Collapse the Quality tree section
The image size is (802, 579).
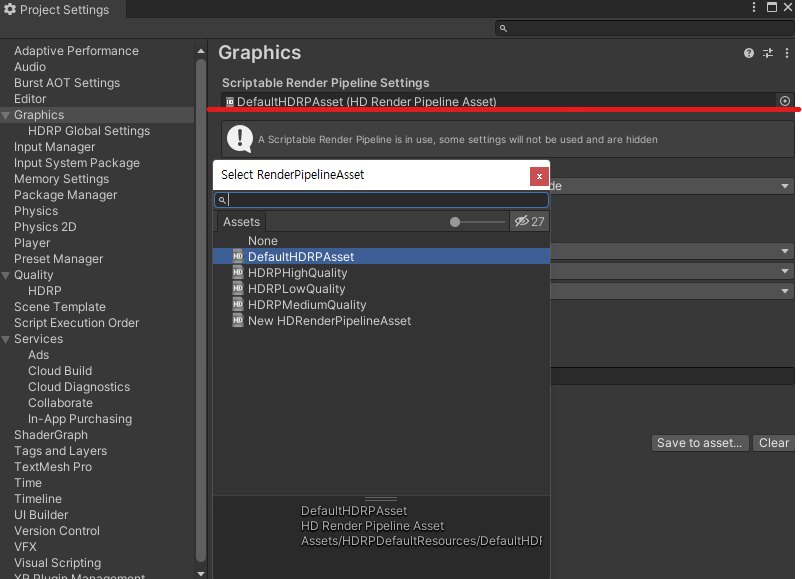[x=6, y=275]
